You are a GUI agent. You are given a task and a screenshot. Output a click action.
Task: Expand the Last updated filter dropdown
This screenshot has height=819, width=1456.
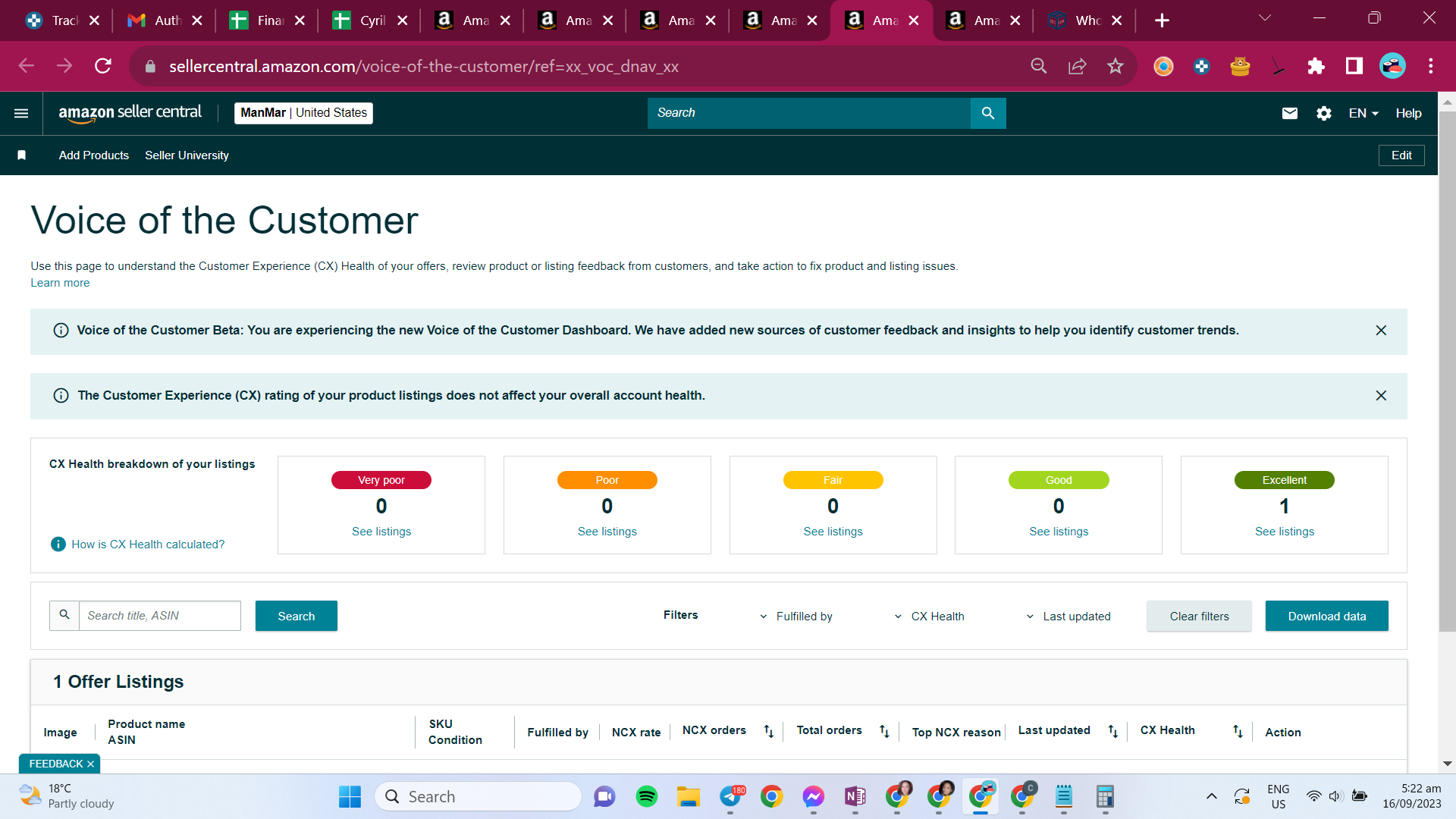coord(1068,617)
